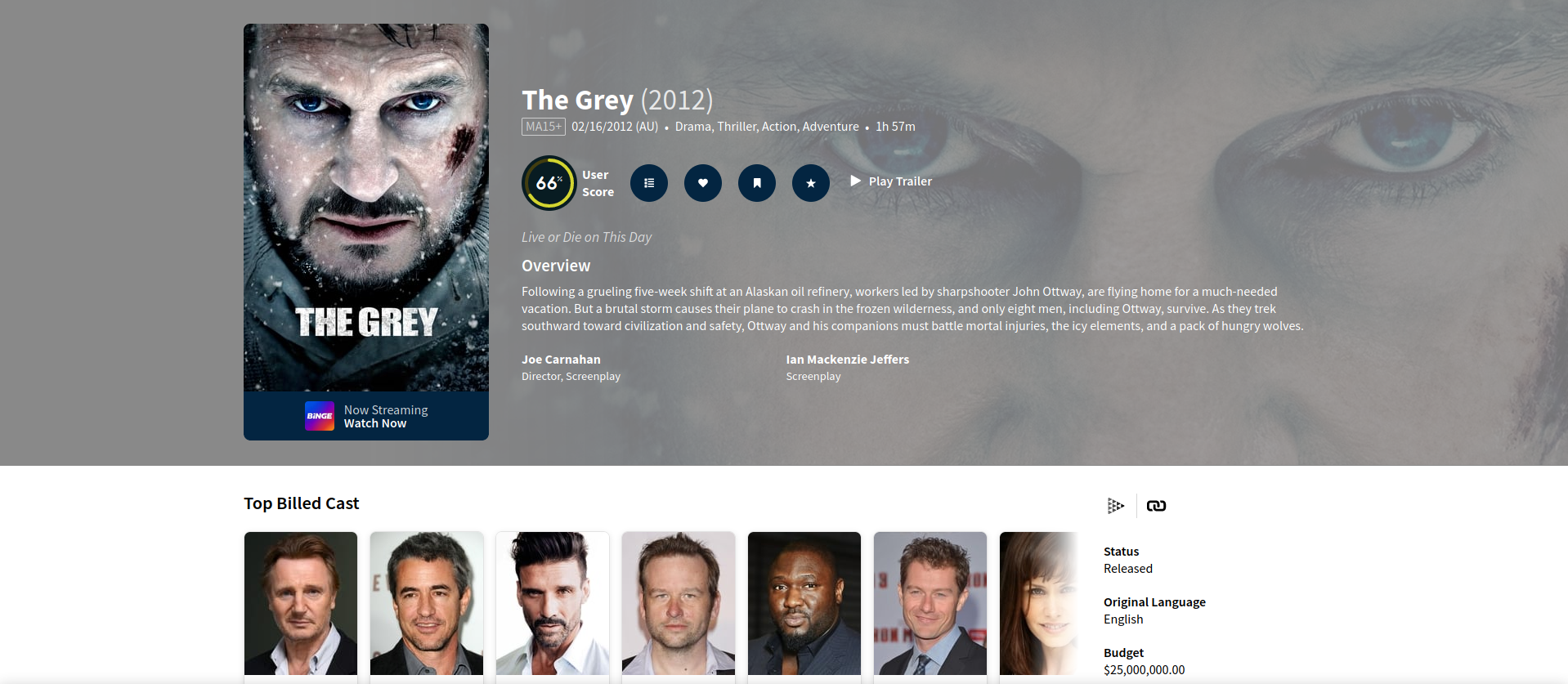
Task: Rate the movie with the star icon
Action: click(811, 183)
